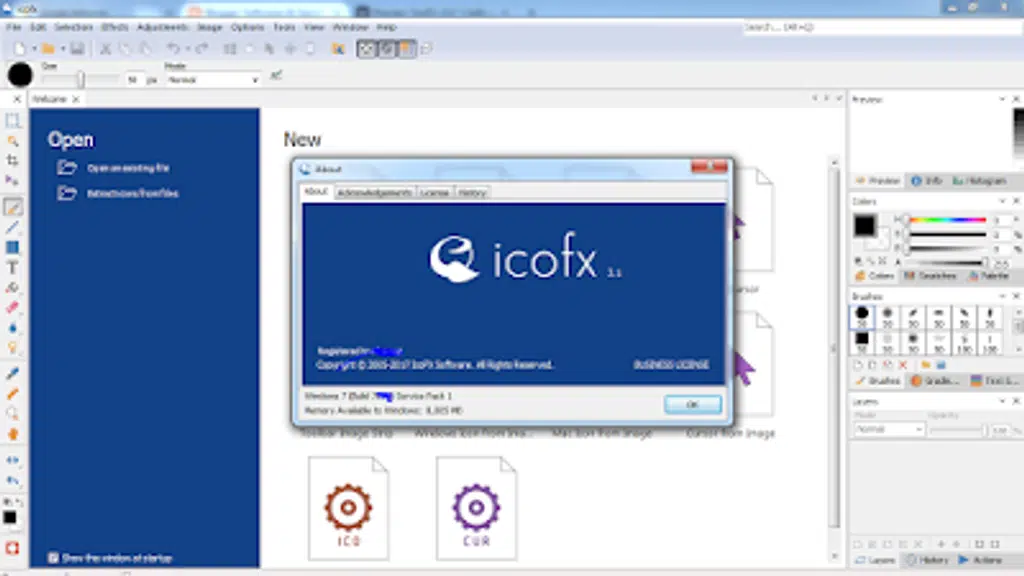Viewport: 1024px width, 576px height.
Task: Open the File menu
Action: pyautogui.click(x=14, y=27)
